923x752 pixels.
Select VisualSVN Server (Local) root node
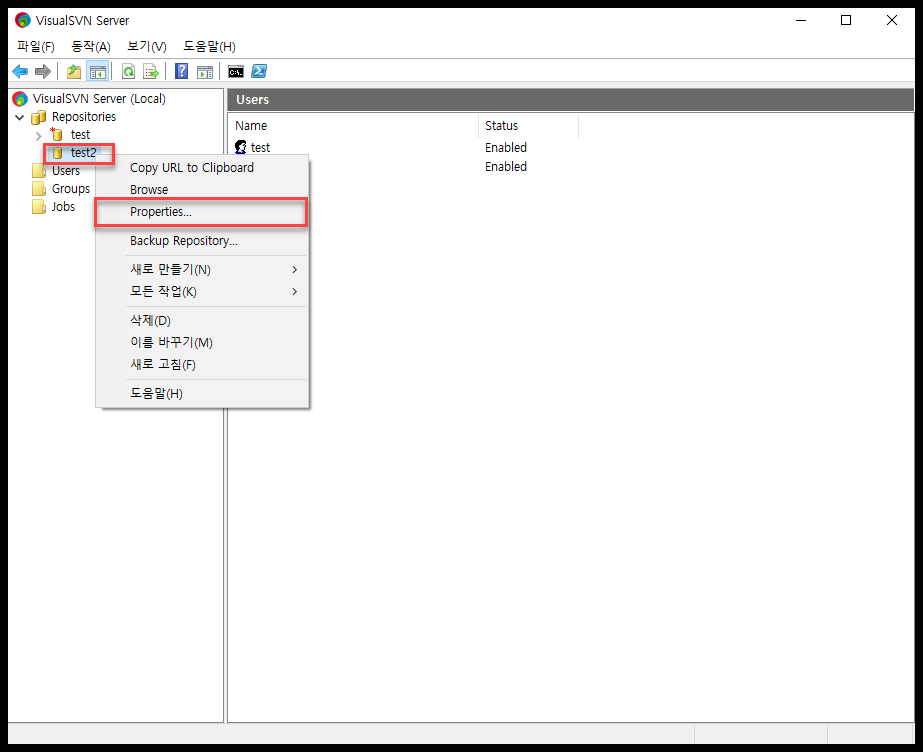pyautogui.click(x=99, y=99)
